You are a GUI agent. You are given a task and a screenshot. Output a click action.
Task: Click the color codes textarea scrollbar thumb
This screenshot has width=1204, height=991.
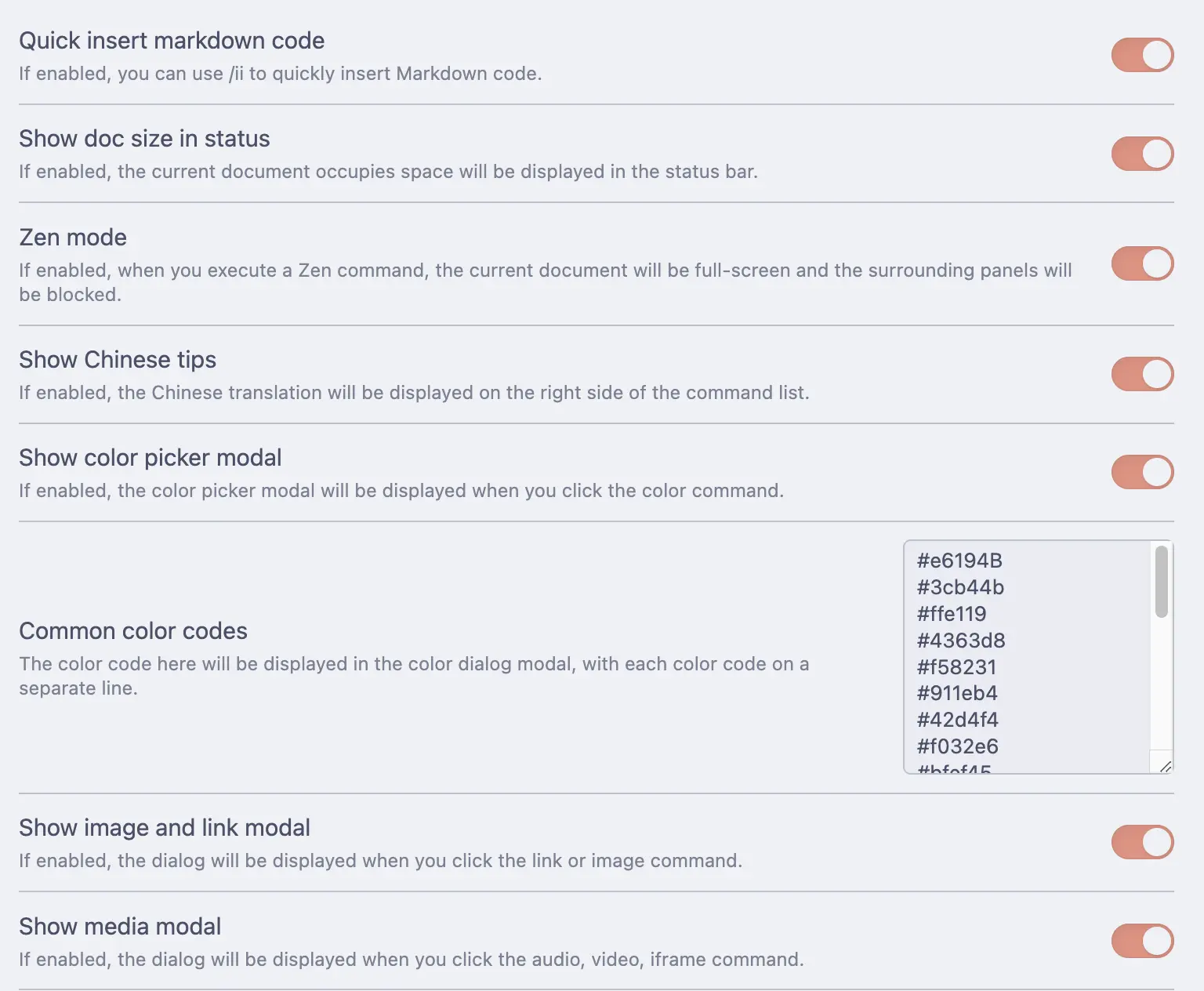tap(1162, 581)
